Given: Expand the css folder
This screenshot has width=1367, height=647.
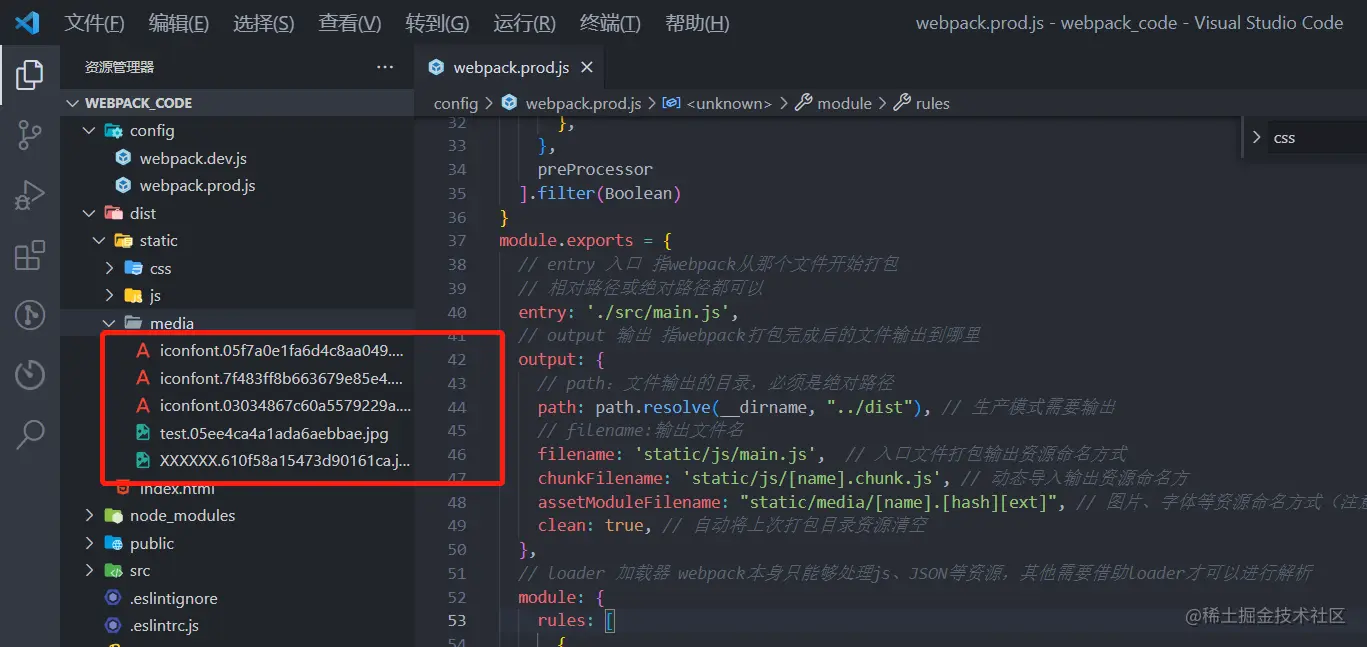Looking at the screenshot, I should click(x=237, y=268).
